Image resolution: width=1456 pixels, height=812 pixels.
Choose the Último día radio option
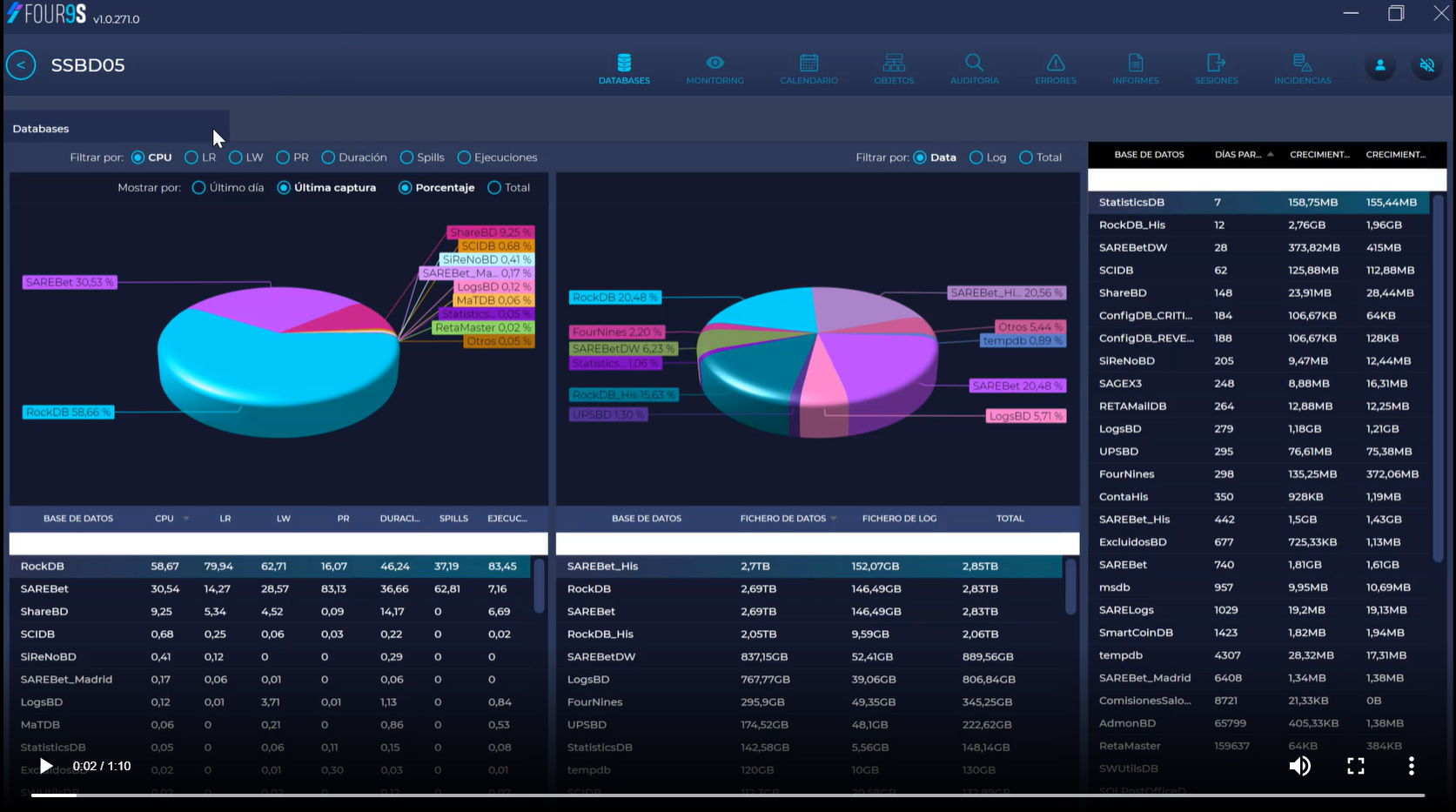point(199,188)
